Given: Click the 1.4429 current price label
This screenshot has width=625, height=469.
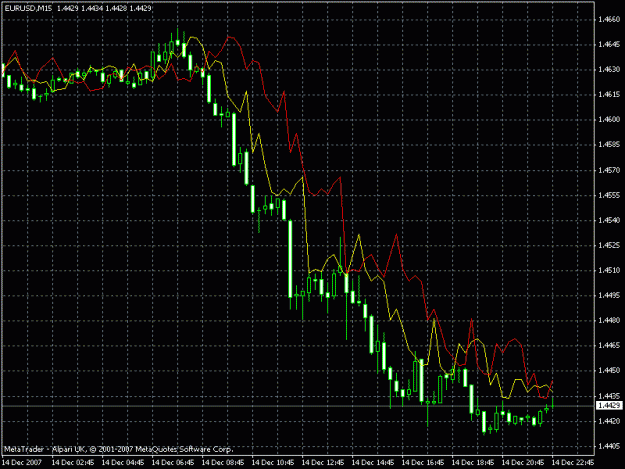Looking at the screenshot, I should (609, 406).
